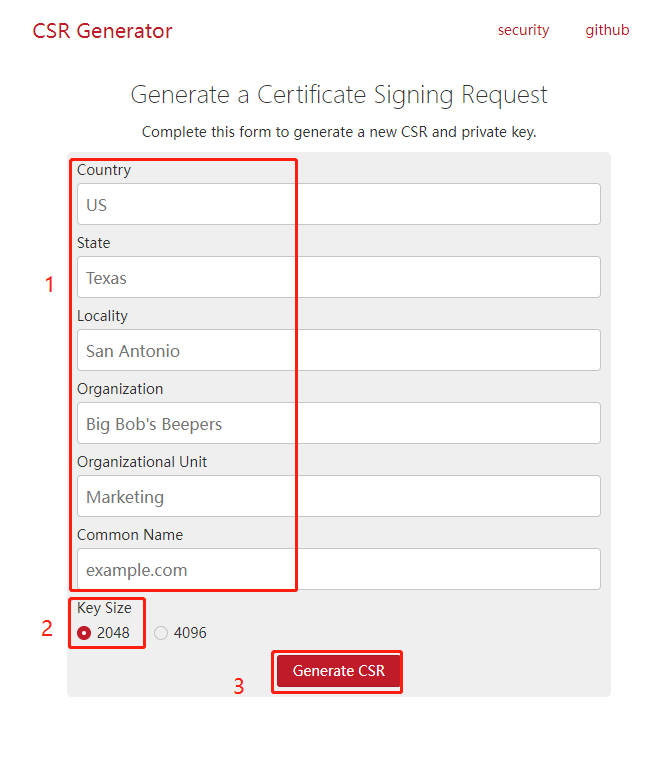The height and width of the screenshot is (766, 659).
Task: Click the Common Name label text
Action: click(130, 535)
